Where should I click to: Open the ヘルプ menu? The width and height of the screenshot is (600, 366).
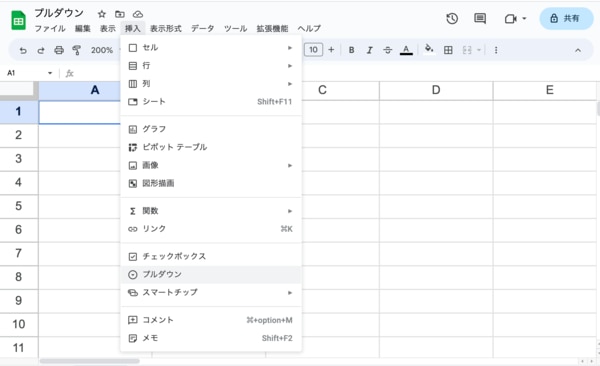pyautogui.click(x=309, y=28)
